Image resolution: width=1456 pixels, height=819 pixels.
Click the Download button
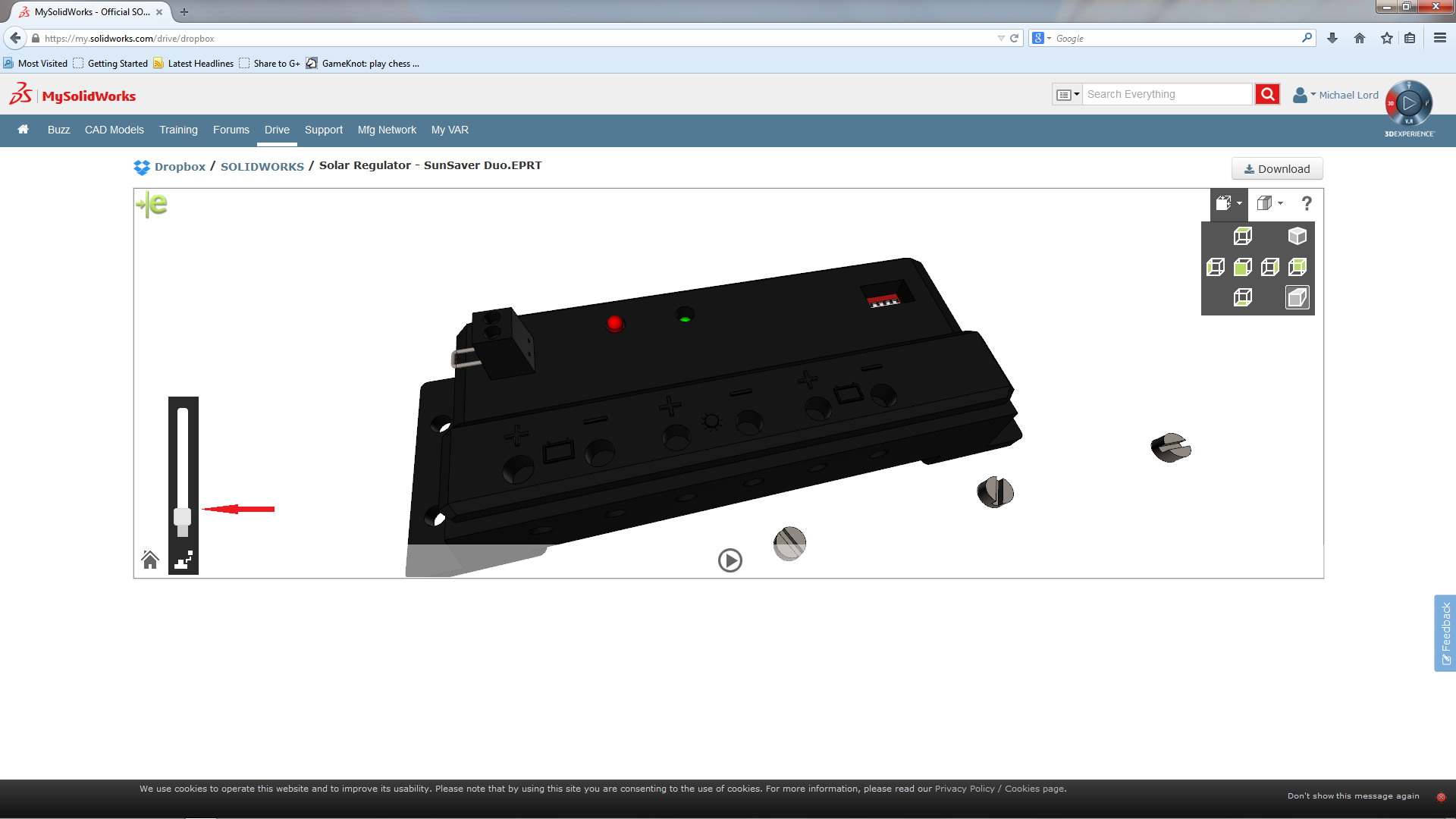point(1277,169)
